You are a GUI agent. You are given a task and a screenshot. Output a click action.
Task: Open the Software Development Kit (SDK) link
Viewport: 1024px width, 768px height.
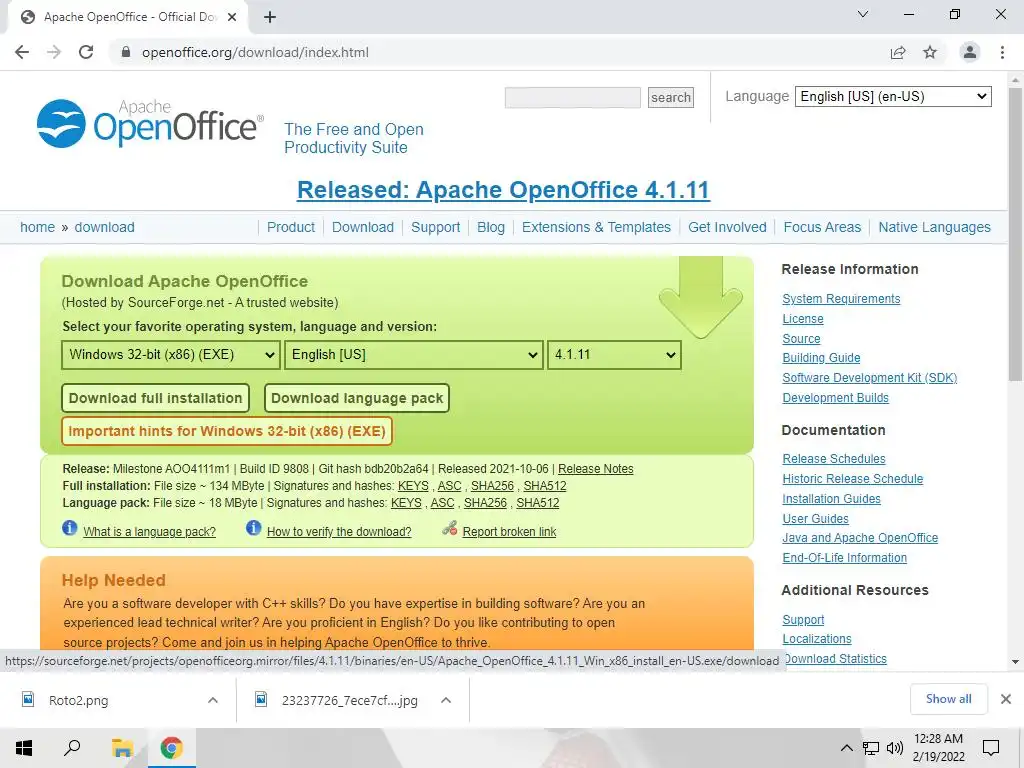(x=869, y=377)
